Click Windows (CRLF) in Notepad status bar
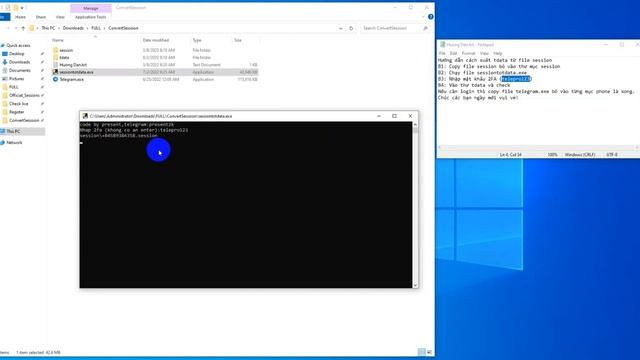The width and height of the screenshot is (640, 360). (x=580, y=155)
